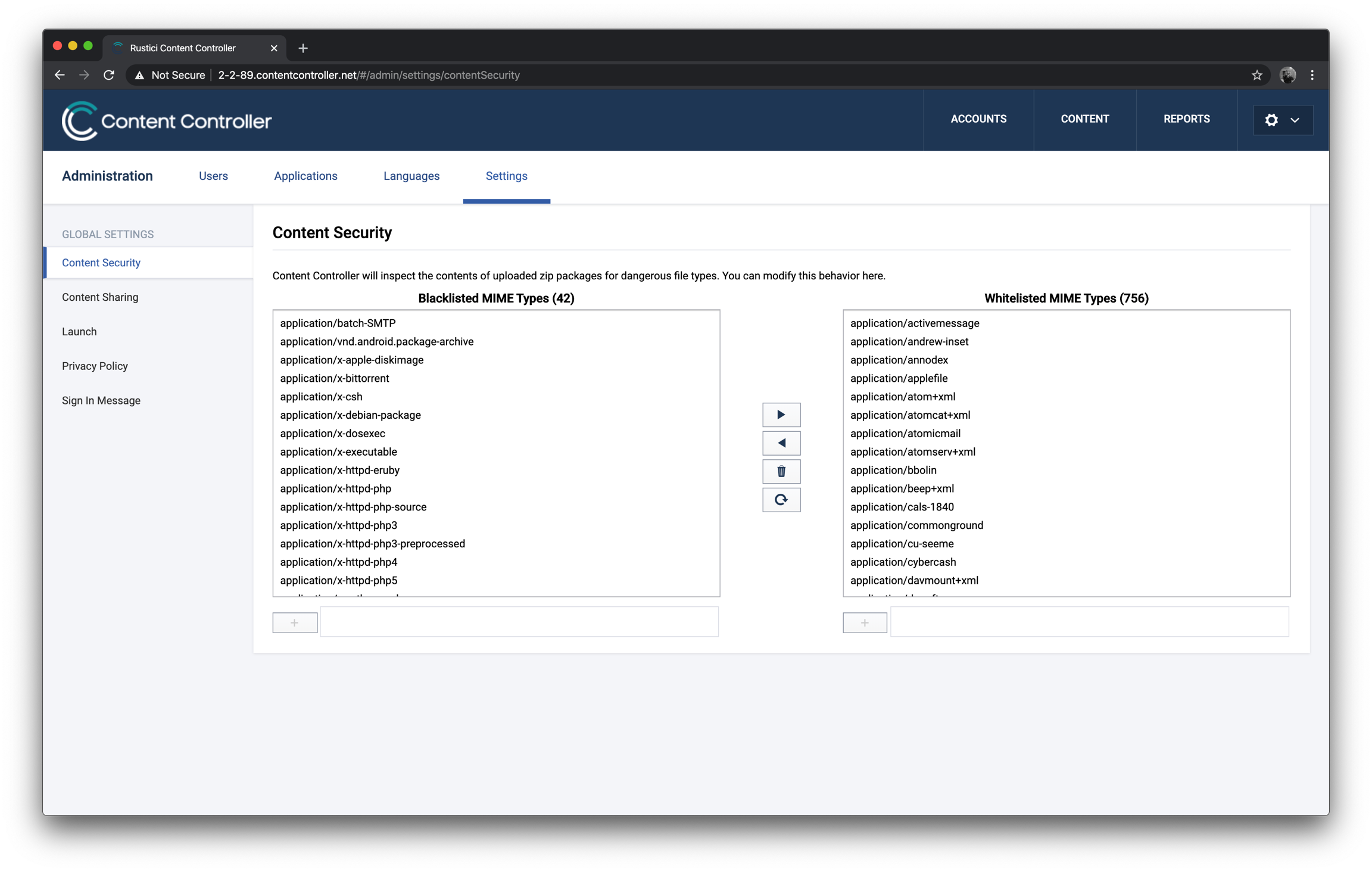
Task: Click the plus button under Blacklisted list
Action: [295, 622]
